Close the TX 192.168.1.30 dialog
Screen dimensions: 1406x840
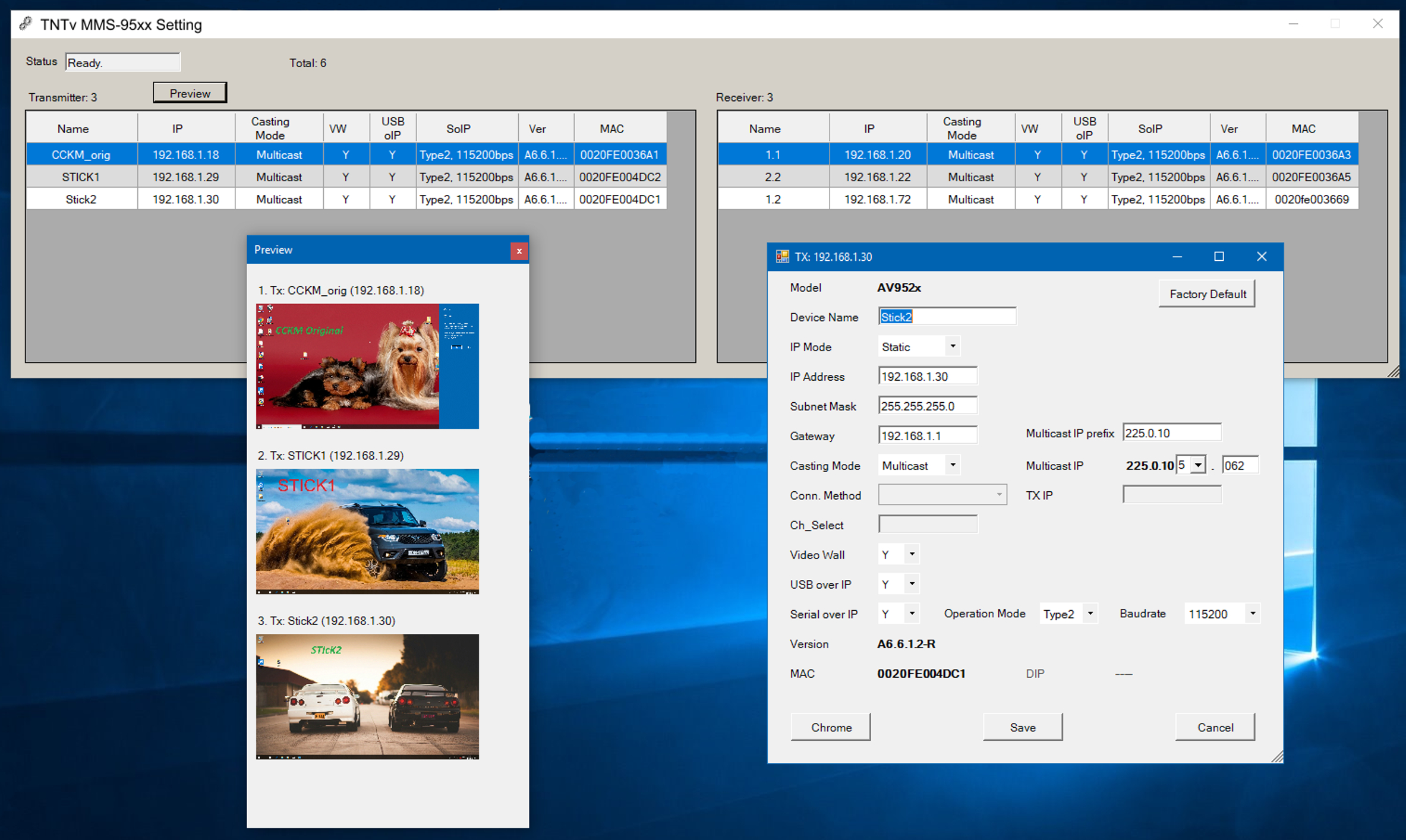(1261, 257)
